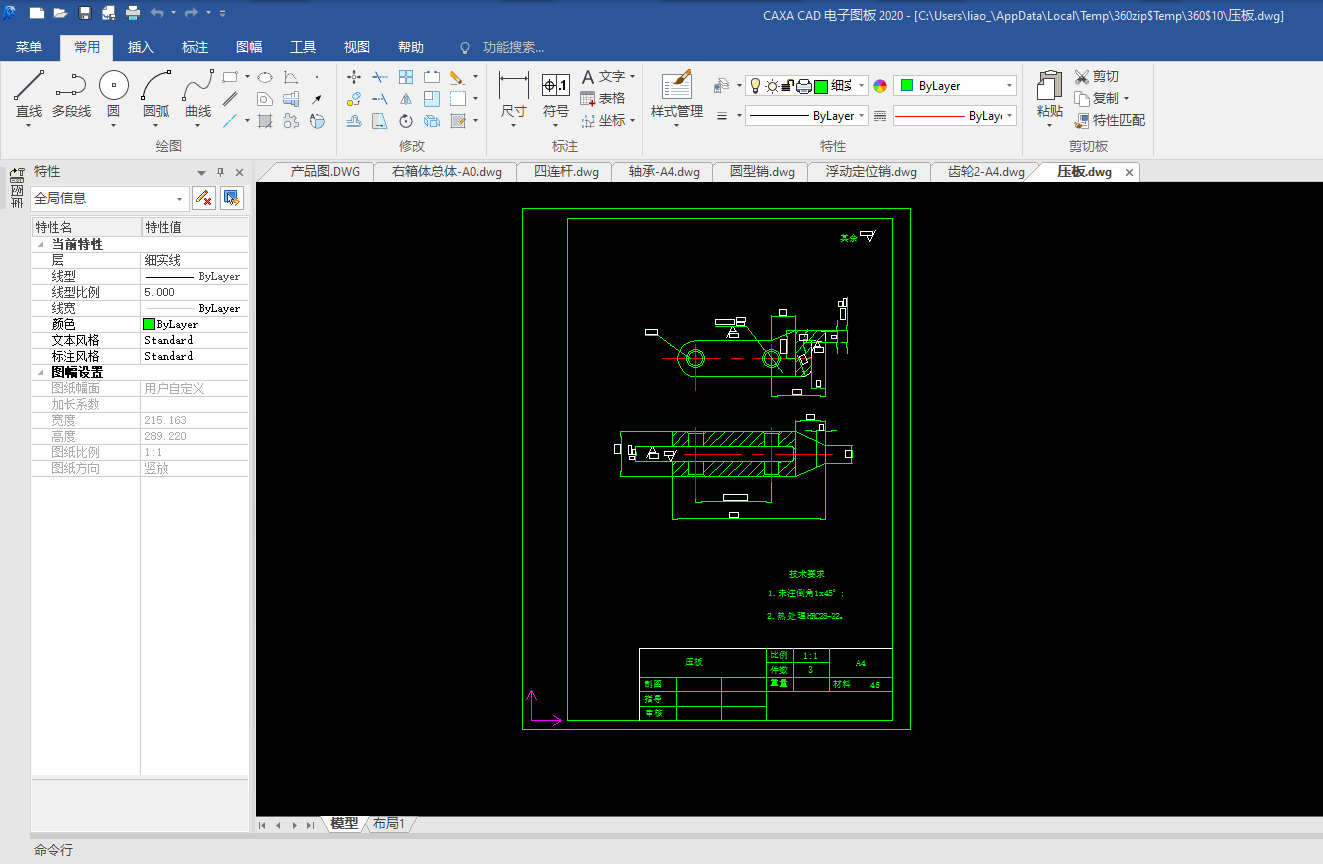1323x864 pixels.
Task: Click the 剪切 cut button
Action: point(1097,76)
